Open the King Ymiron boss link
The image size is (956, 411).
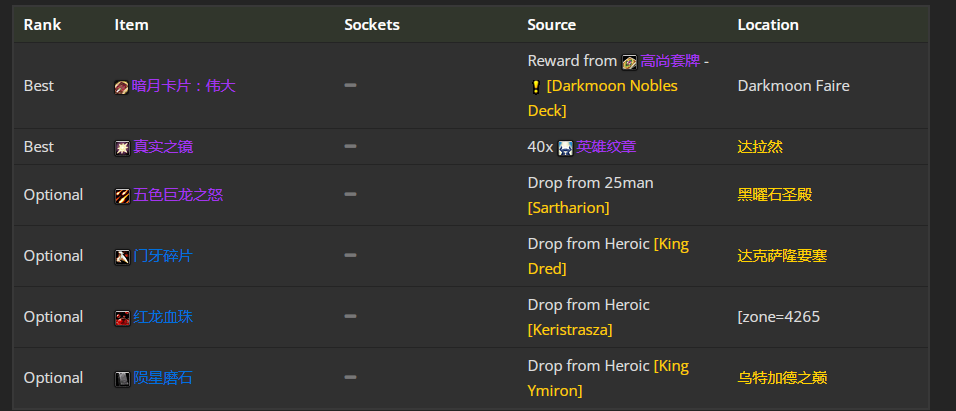[608, 379]
